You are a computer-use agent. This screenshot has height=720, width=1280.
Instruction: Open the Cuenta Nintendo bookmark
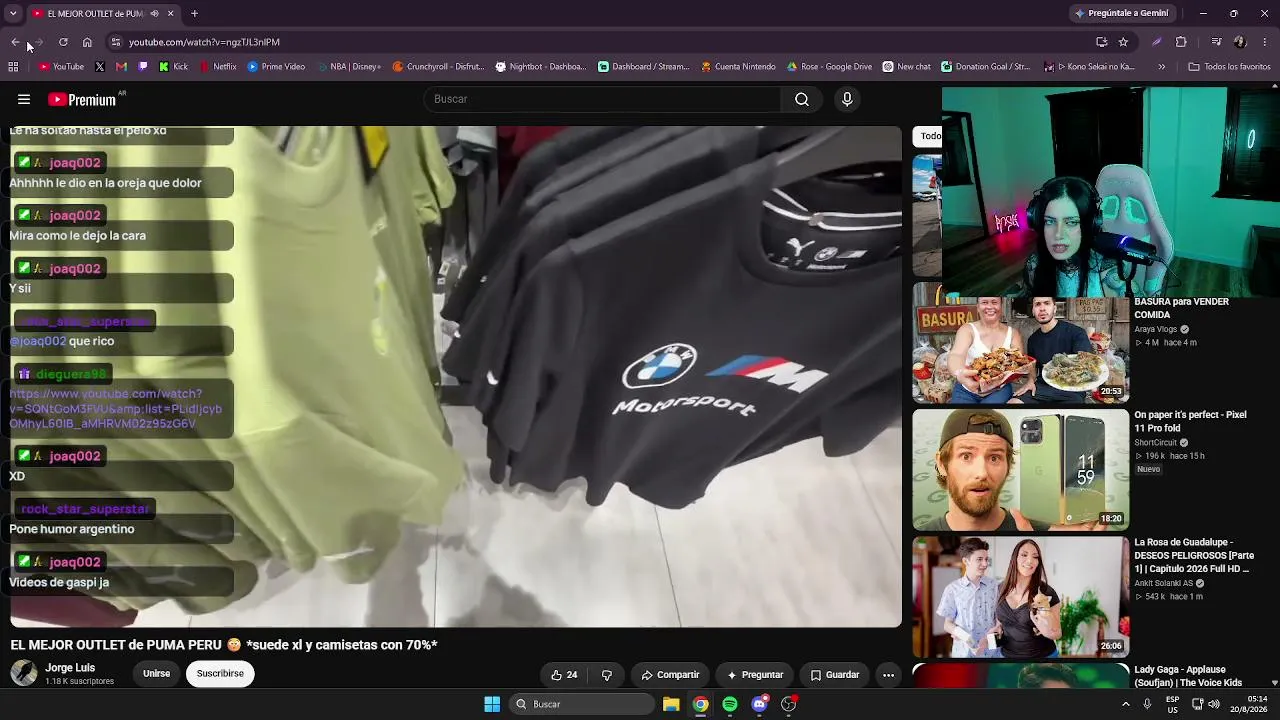738,67
